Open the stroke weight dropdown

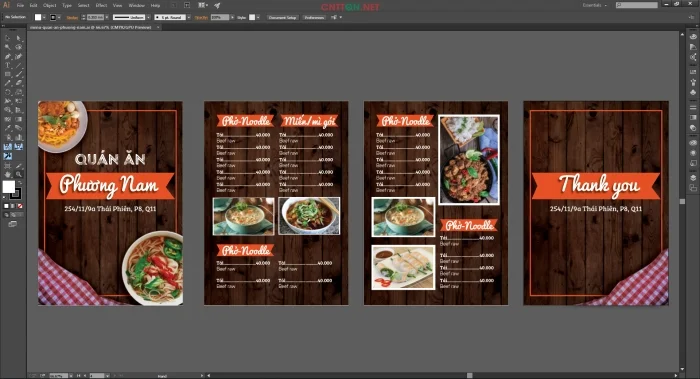tap(107, 17)
